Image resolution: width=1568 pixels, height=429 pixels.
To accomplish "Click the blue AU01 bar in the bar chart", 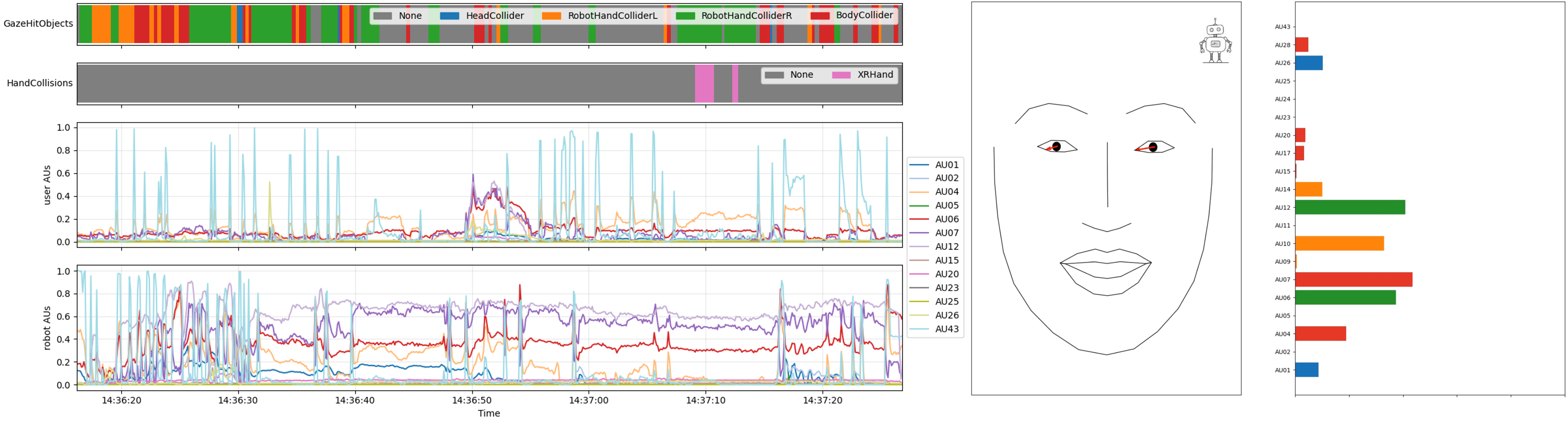I will pos(1306,370).
